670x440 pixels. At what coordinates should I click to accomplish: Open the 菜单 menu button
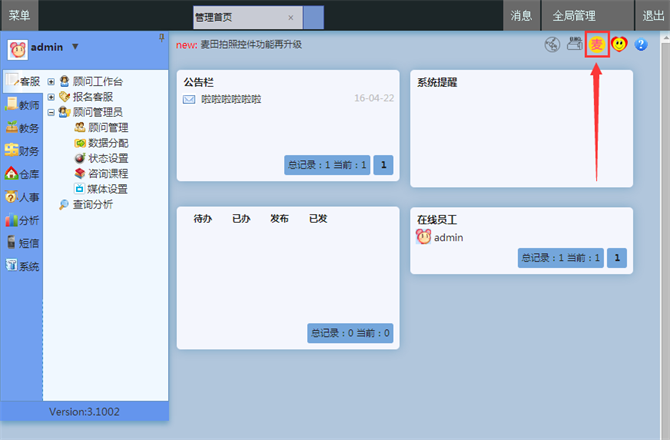(19, 15)
